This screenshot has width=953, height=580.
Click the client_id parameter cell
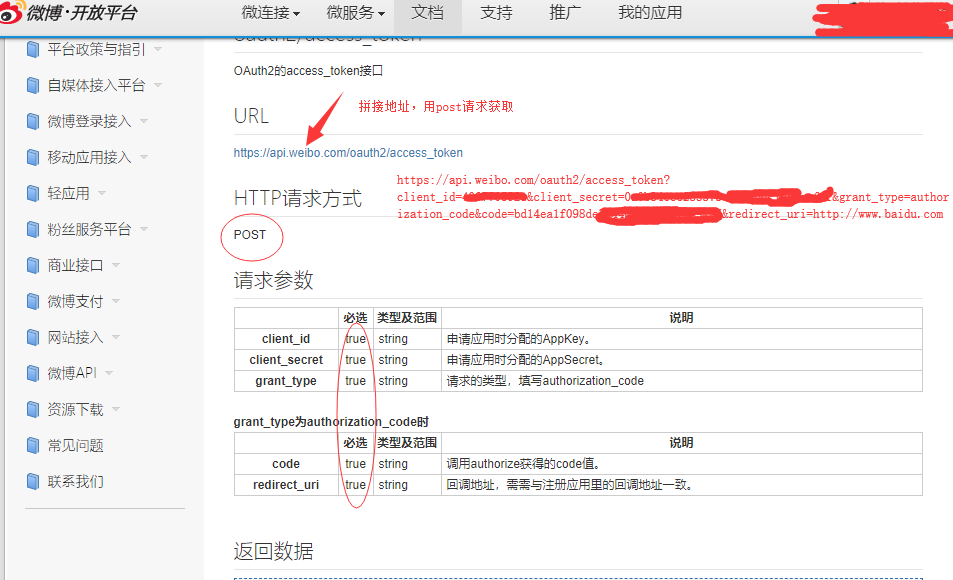click(286, 339)
